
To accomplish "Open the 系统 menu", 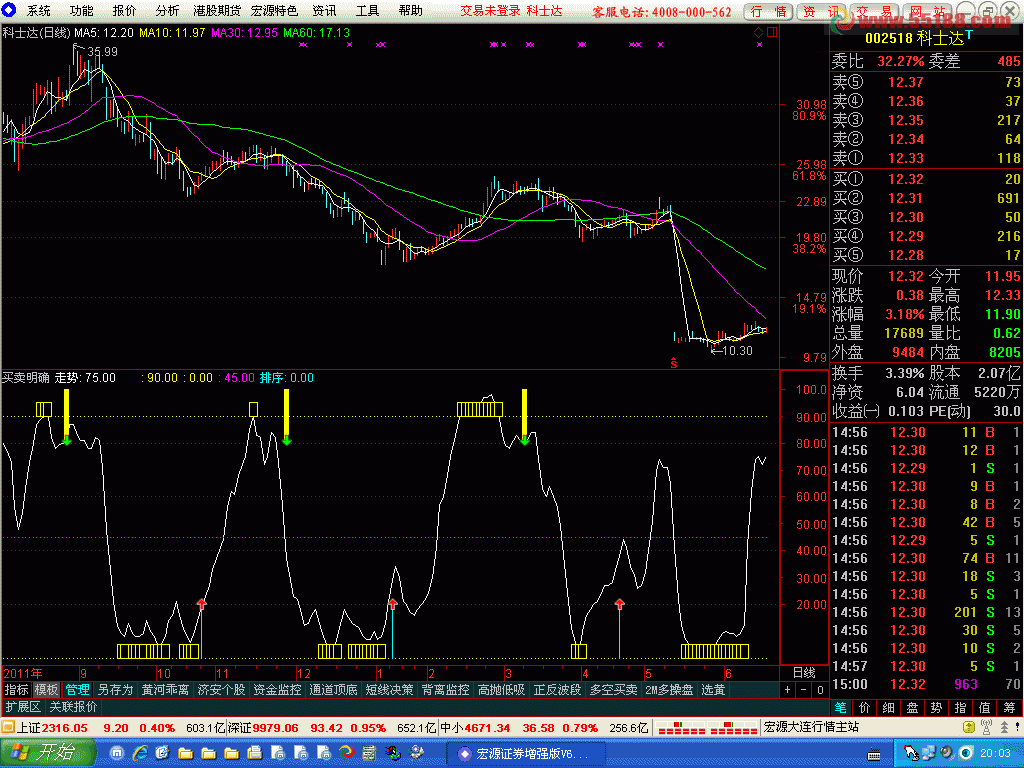I will [38, 11].
